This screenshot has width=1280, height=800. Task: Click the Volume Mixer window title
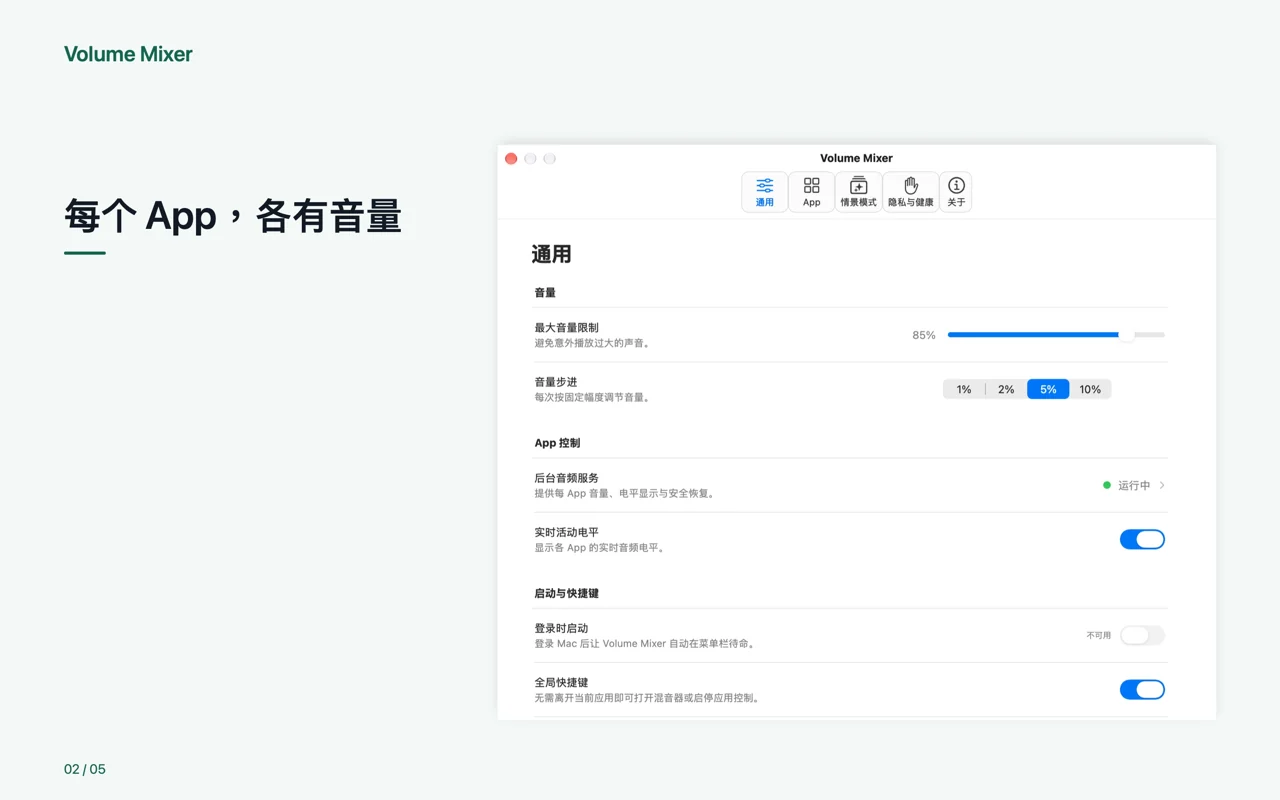856,158
